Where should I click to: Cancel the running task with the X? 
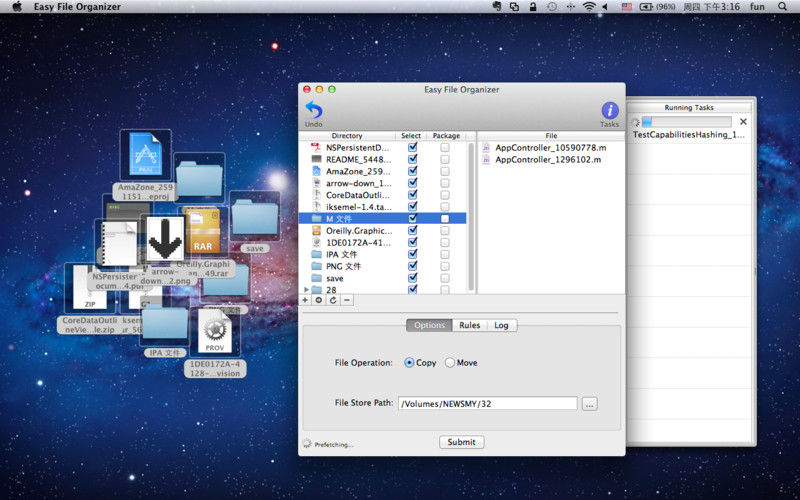coord(743,121)
